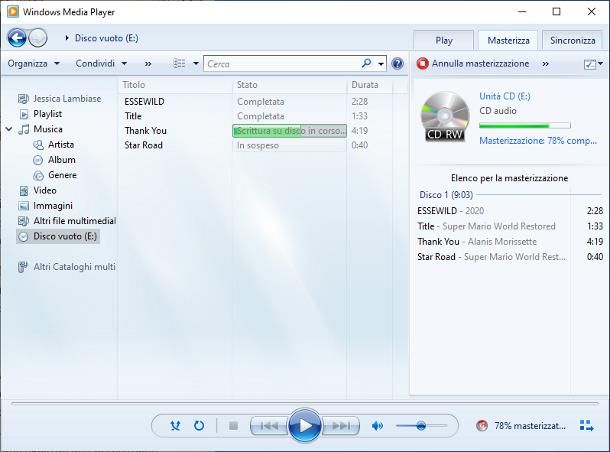Open the help question mark icon

coord(397,63)
